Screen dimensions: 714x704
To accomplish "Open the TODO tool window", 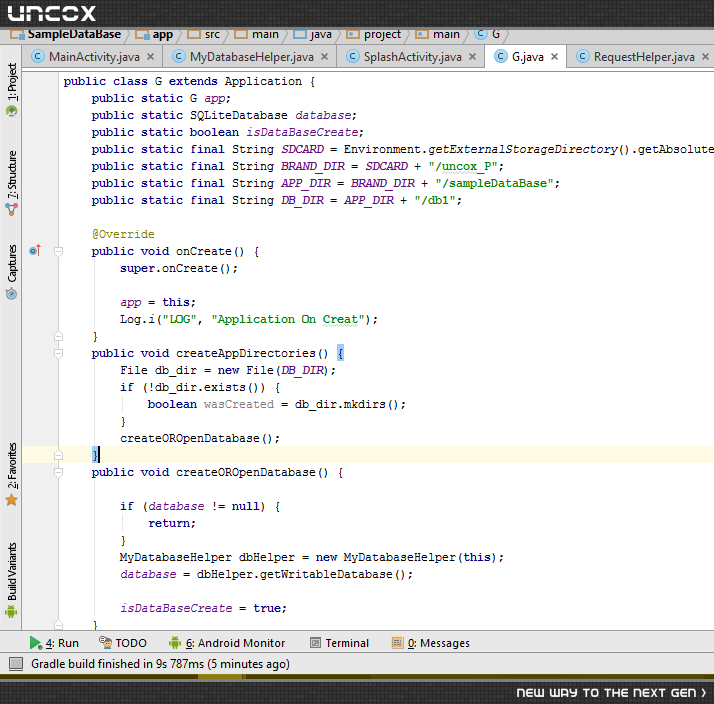I will click(x=123, y=643).
